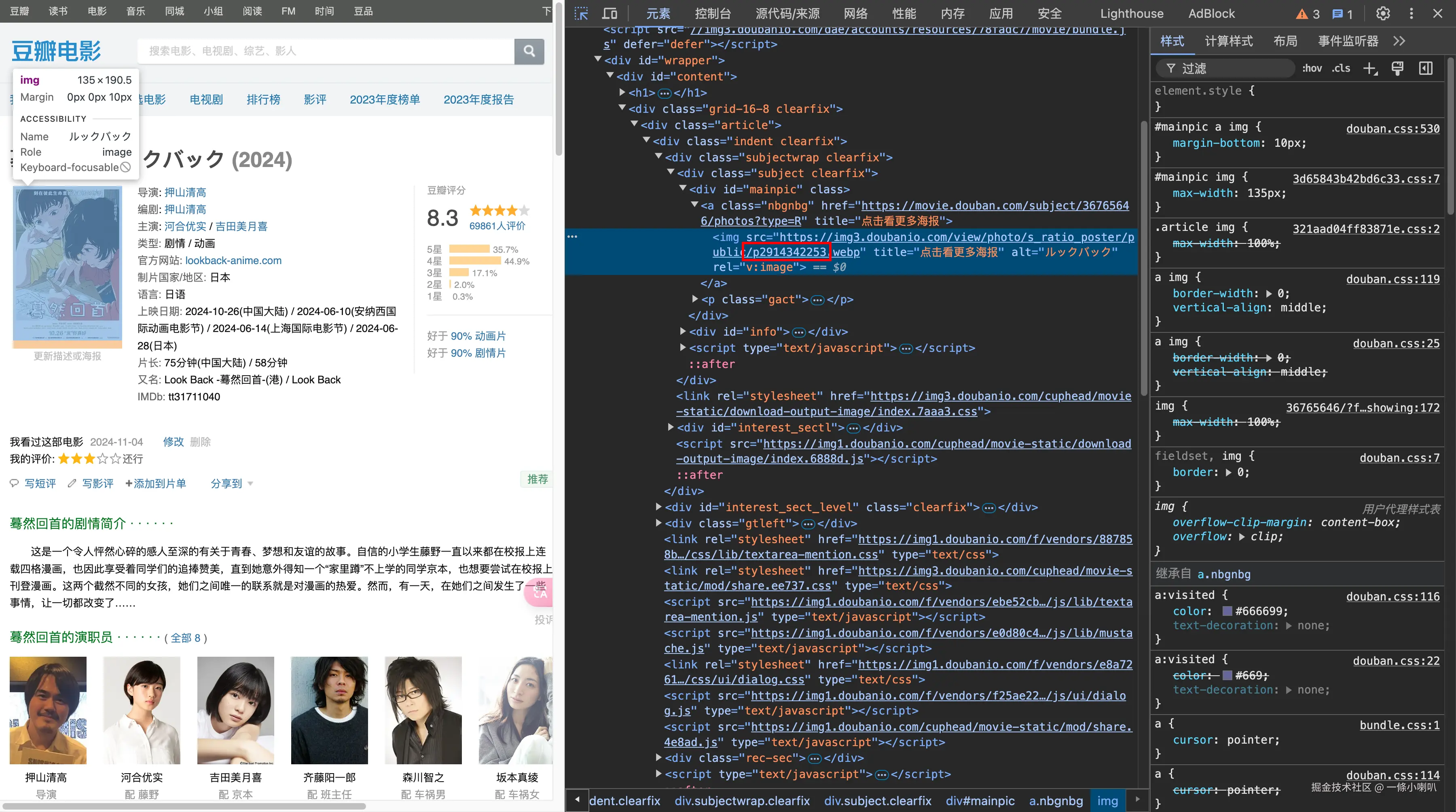Click the Douban movie search input
Image resolution: width=1456 pixels, height=812 pixels.
click(x=326, y=51)
